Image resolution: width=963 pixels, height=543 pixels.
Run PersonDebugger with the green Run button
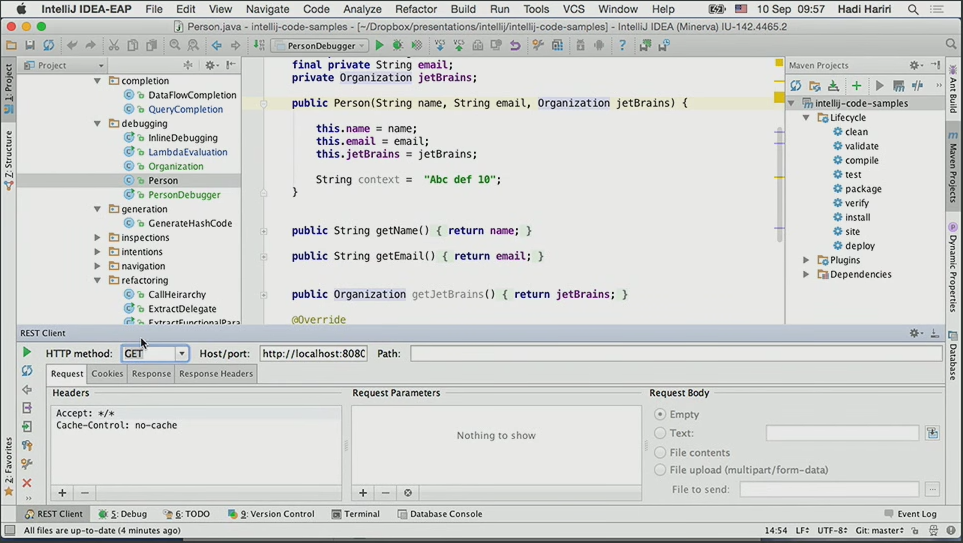(x=379, y=45)
